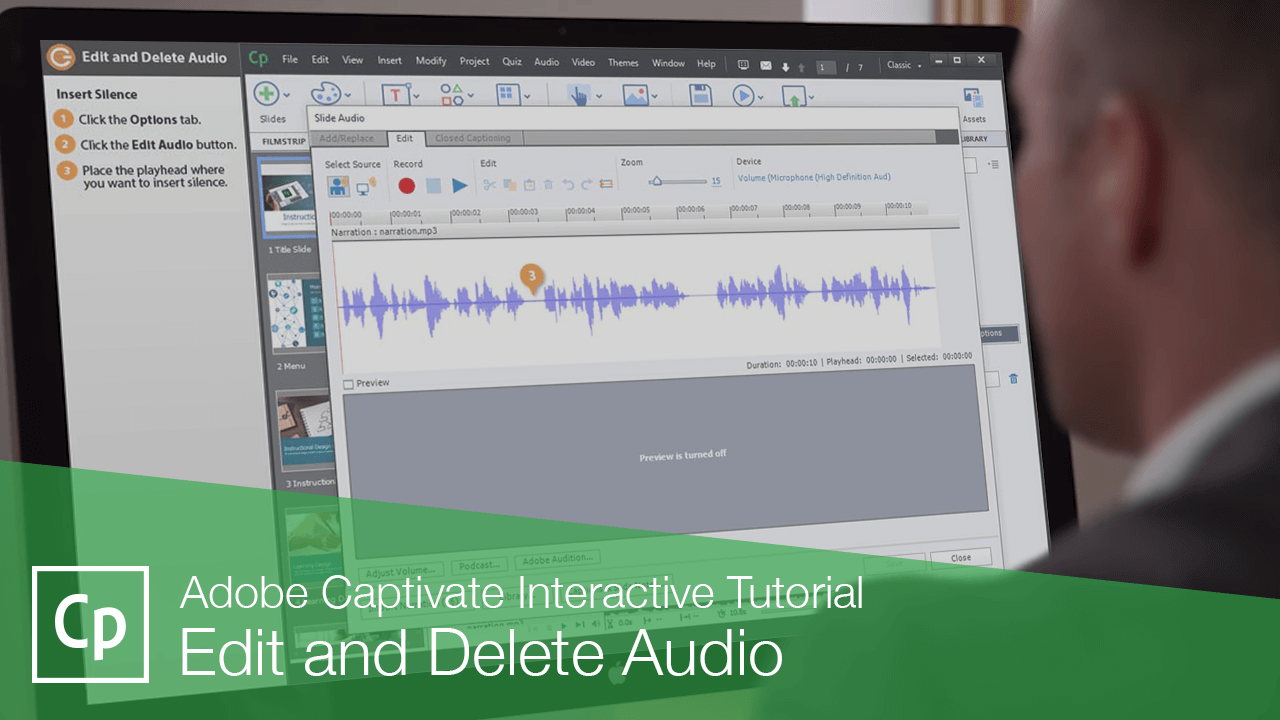1280x720 pixels.
Task: Select system audio as the recording source
Action: pos(362,185)
